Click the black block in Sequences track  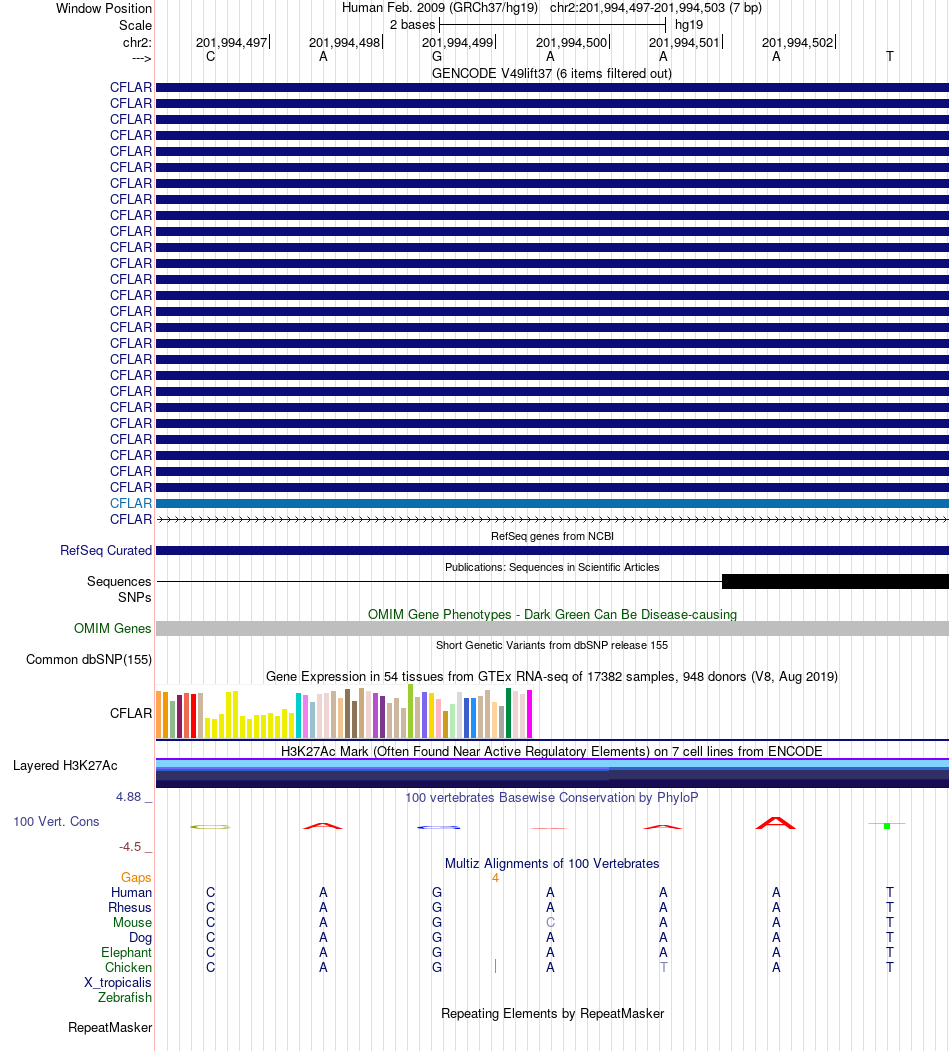(835, 581)
